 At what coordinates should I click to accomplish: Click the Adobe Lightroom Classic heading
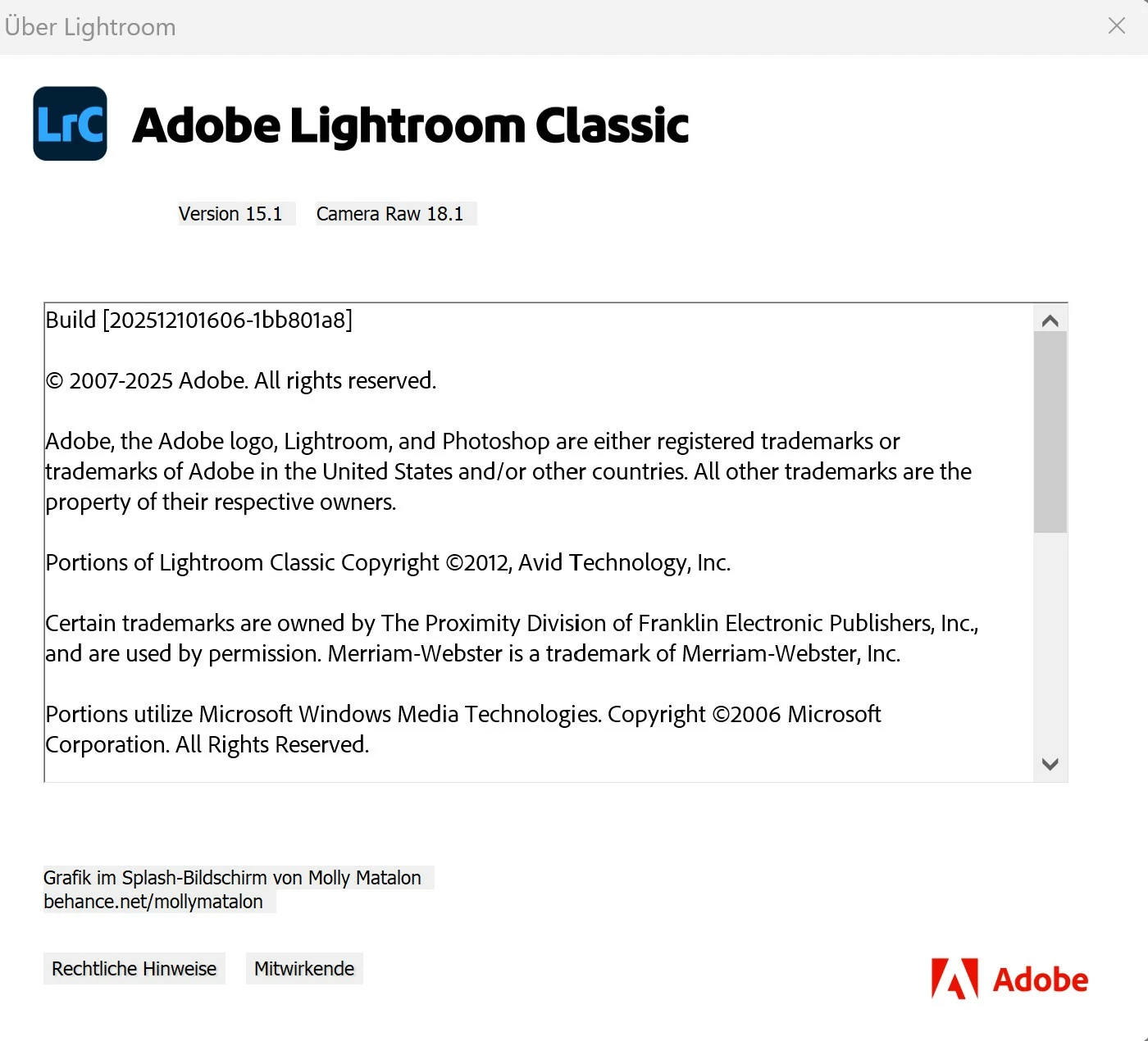pyautogui.click(x=410, y=125)
